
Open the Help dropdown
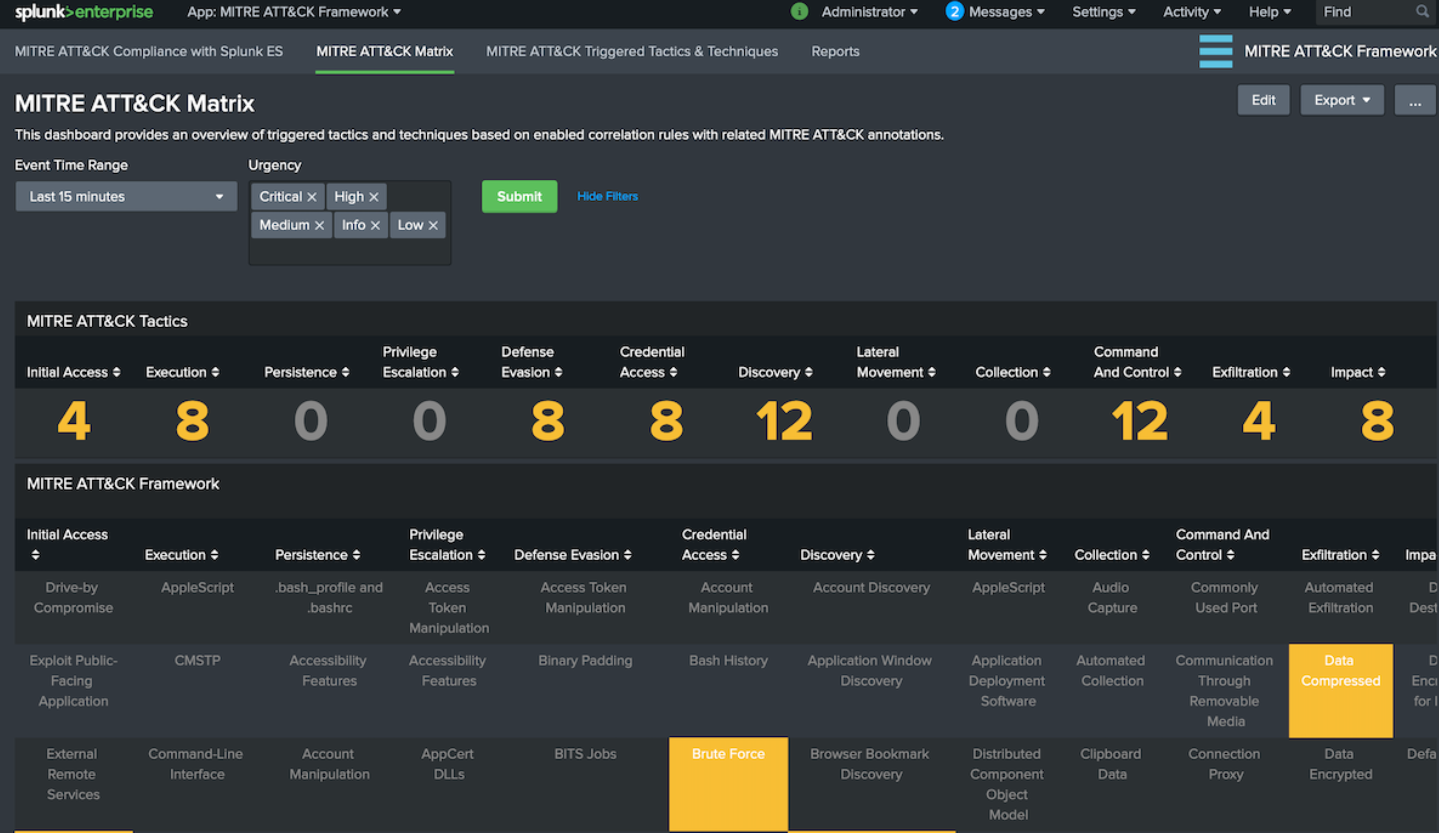point(1270,12)
